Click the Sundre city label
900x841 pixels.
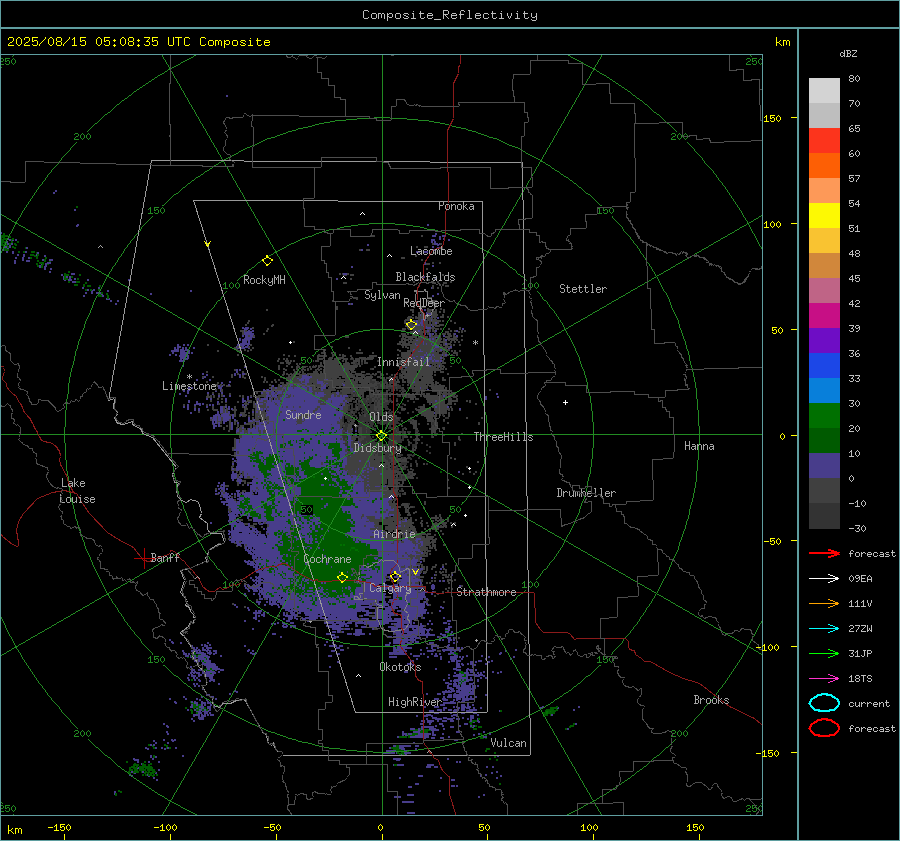pos(303,414)
